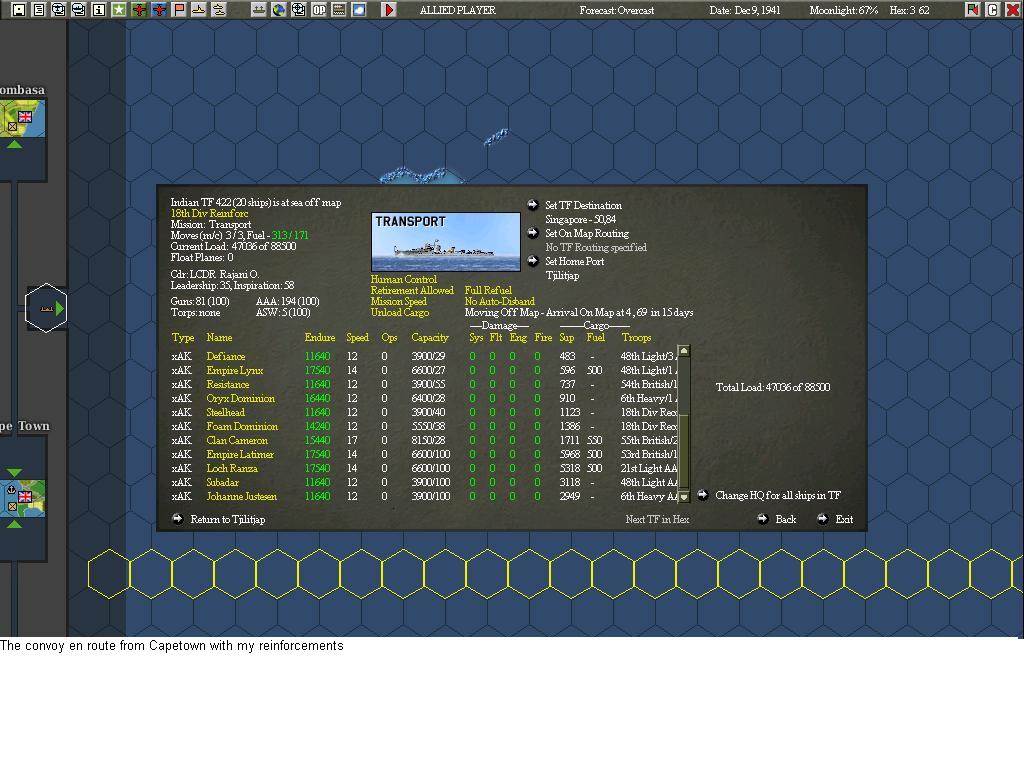
Task: Toggle the No Auto-Disband setting
Action: [x=500, y=302]
